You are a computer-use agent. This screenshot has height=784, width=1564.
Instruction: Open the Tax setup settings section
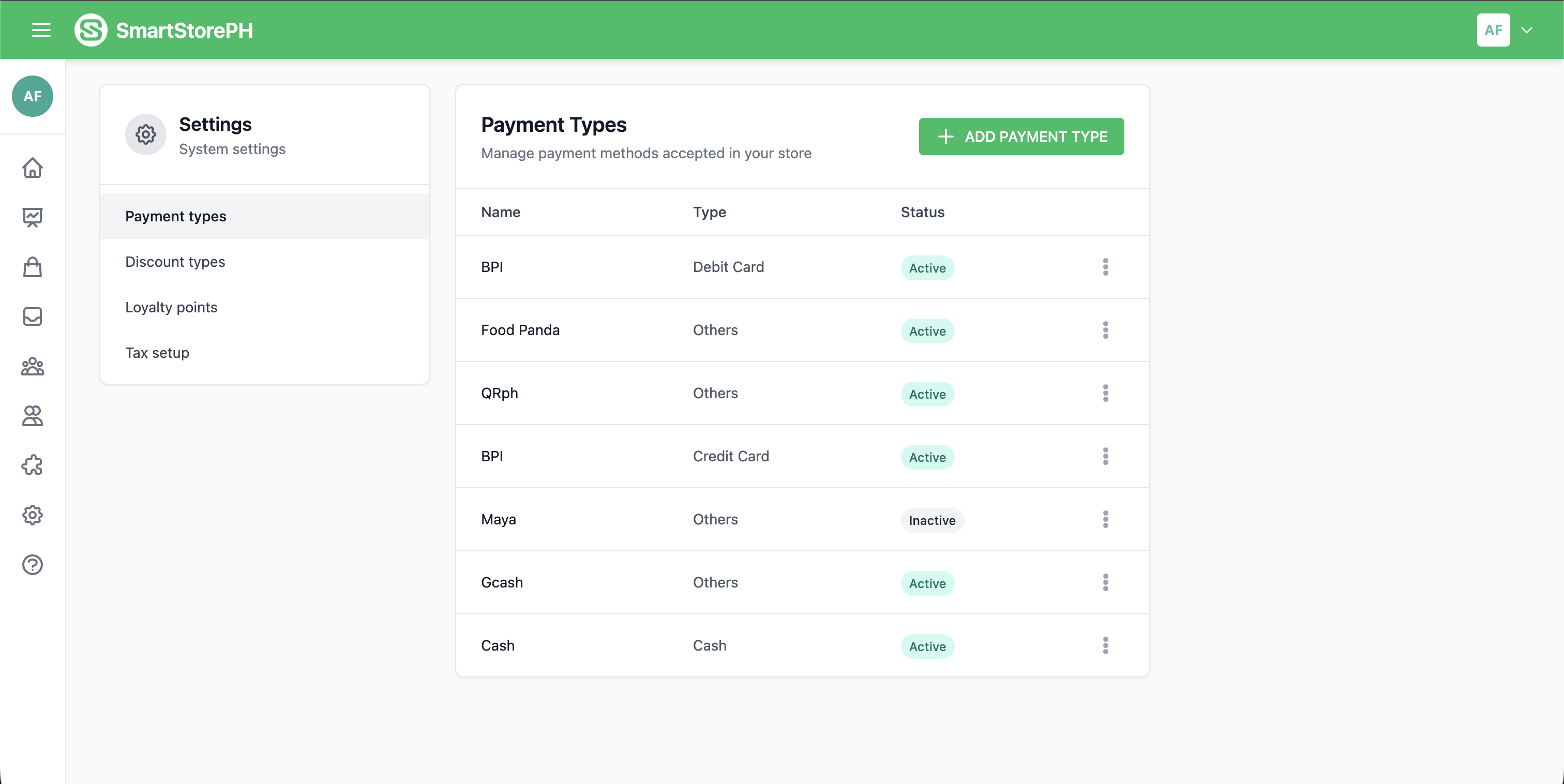point(157,352)
